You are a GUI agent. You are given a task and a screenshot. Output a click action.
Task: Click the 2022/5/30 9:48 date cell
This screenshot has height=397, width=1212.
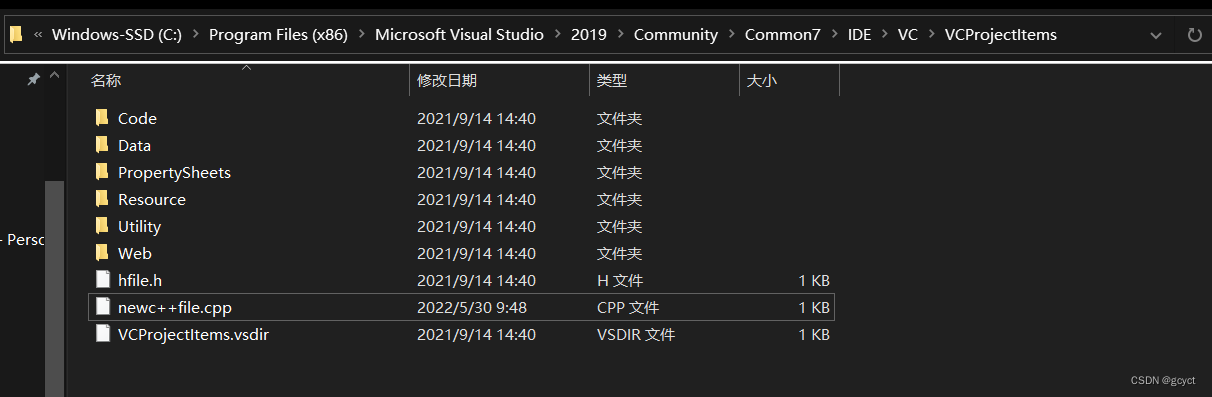(473, 307)
